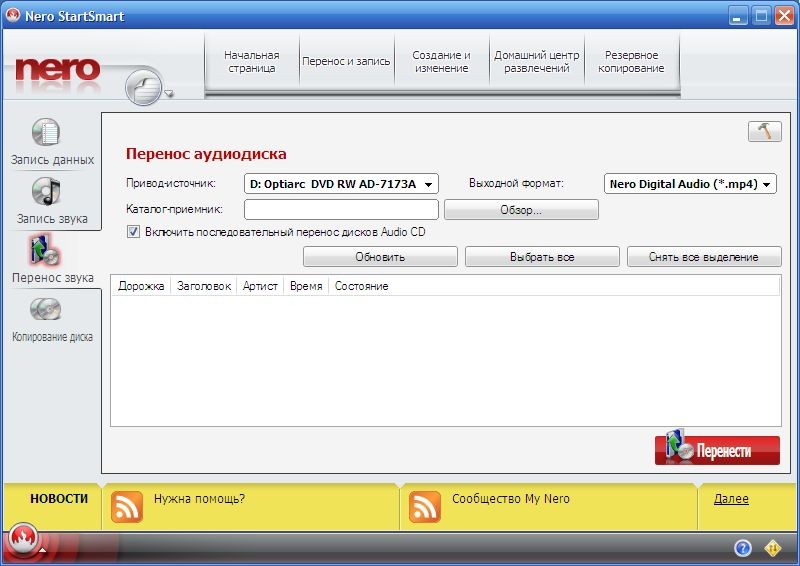Screen dimensions: 800x566
Task: Open the Запись данных data burning icon
Action: click(46, 132)
